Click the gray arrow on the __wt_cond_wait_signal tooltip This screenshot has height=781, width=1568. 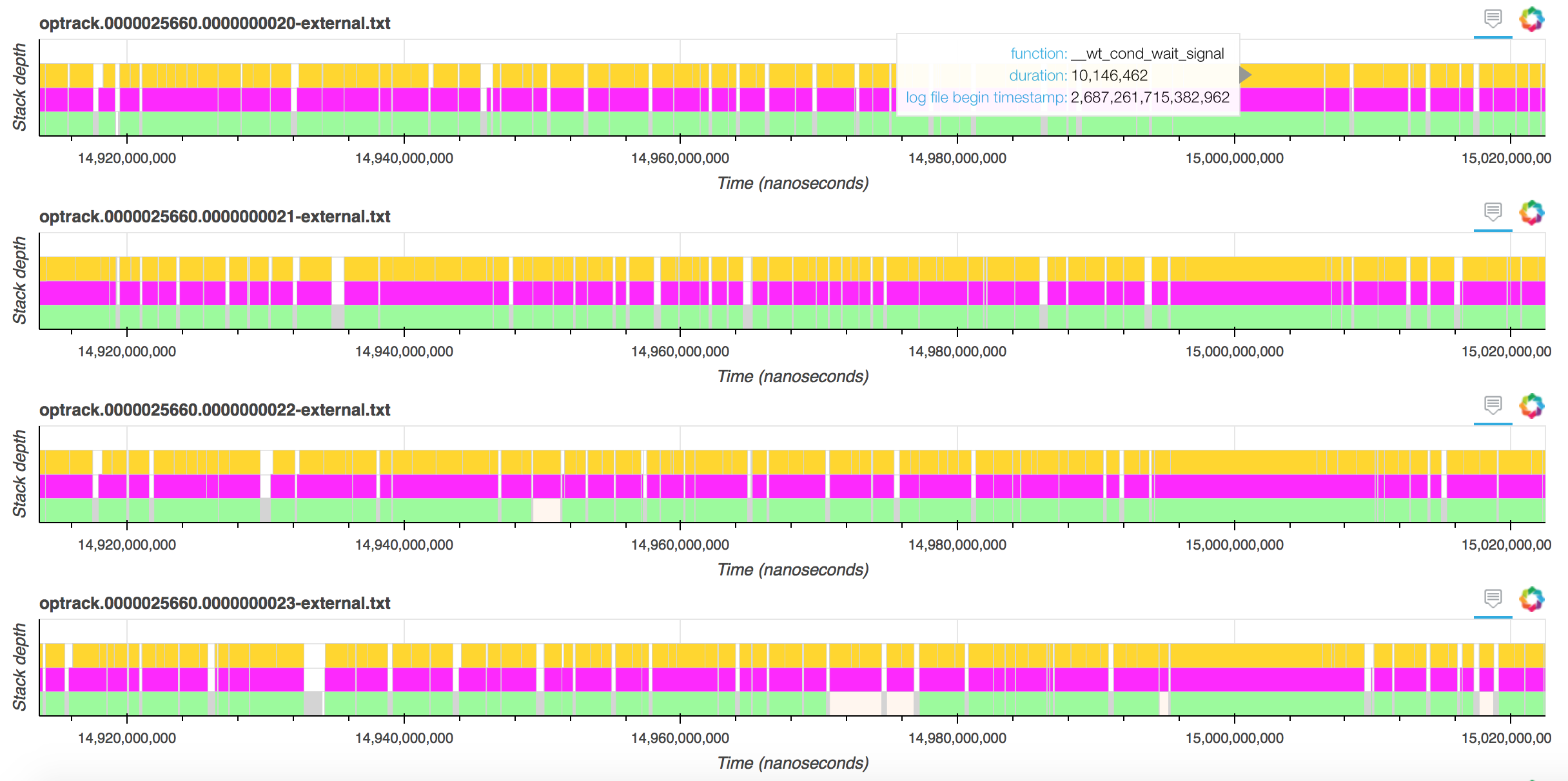tap(1246, 75)
